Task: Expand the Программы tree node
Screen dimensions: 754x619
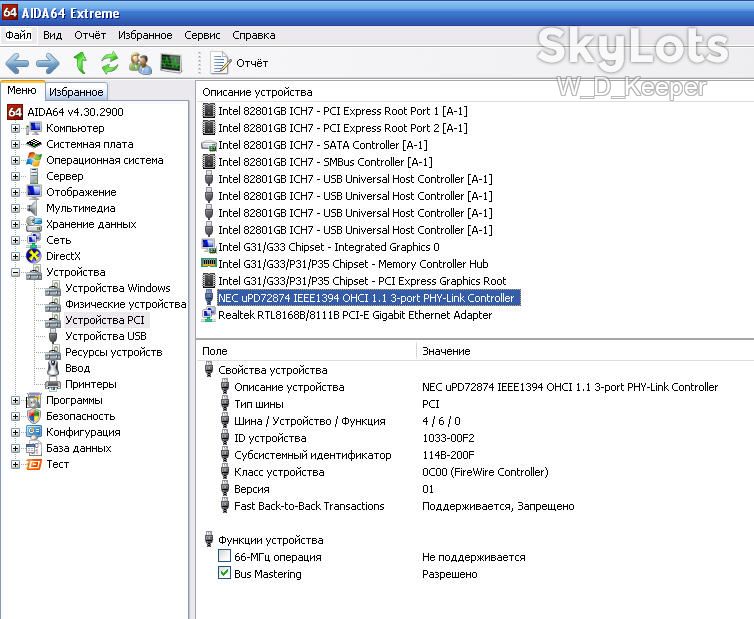Action: coord(15,400)
